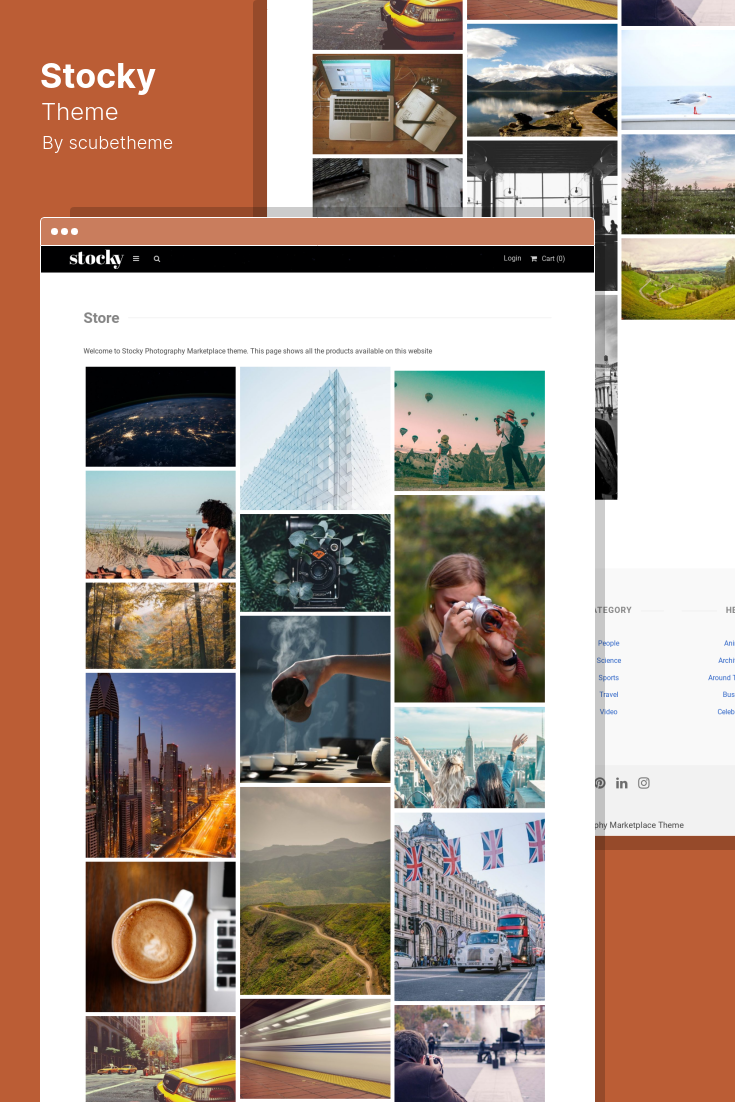Open the seagull photo in background page
This screenshot has width=735, height=1102.
[678, 79]
